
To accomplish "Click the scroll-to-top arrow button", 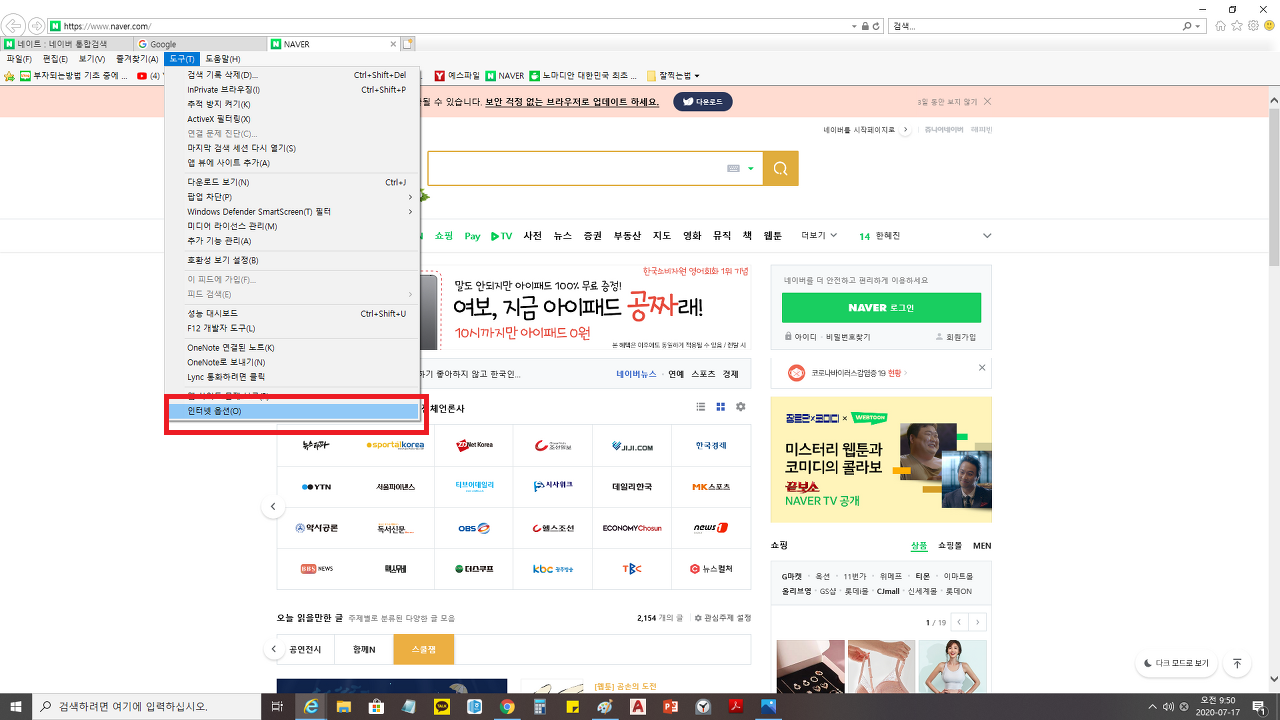I will click(x=1237, y=663).
